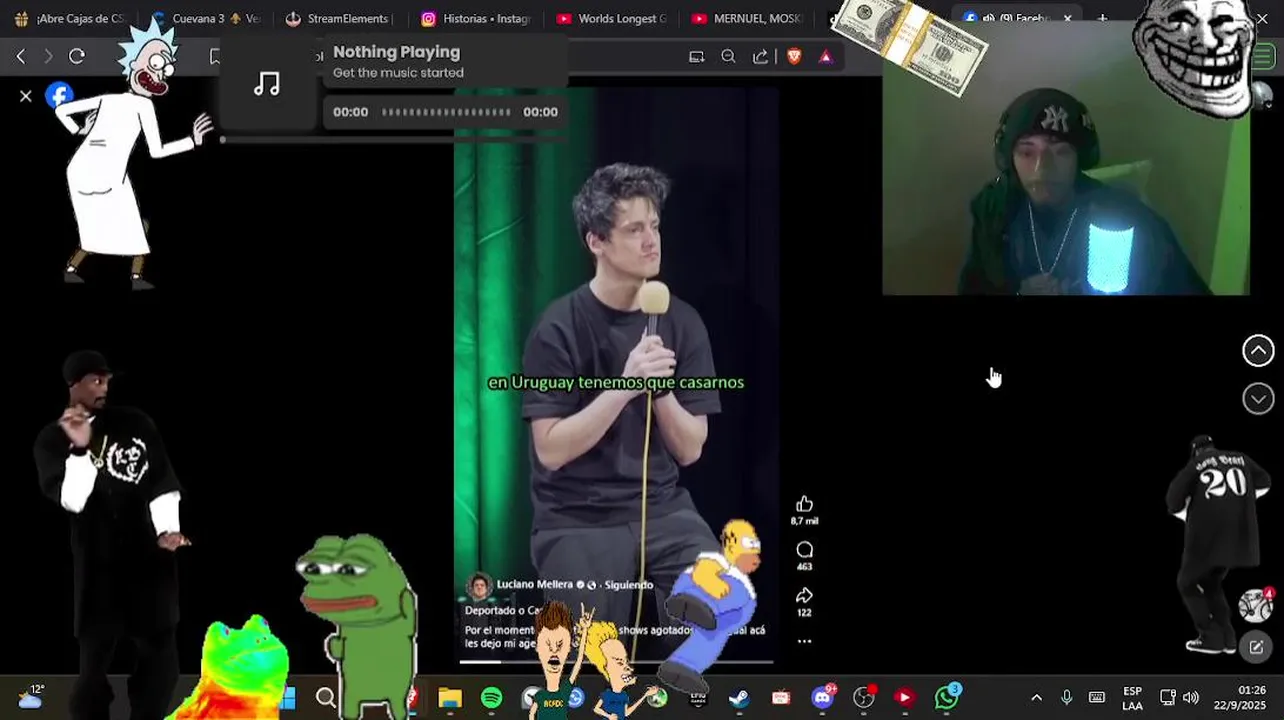Open Spotify from the taskbar
This screenshot has width=1284, height=720.
point(492,697)
